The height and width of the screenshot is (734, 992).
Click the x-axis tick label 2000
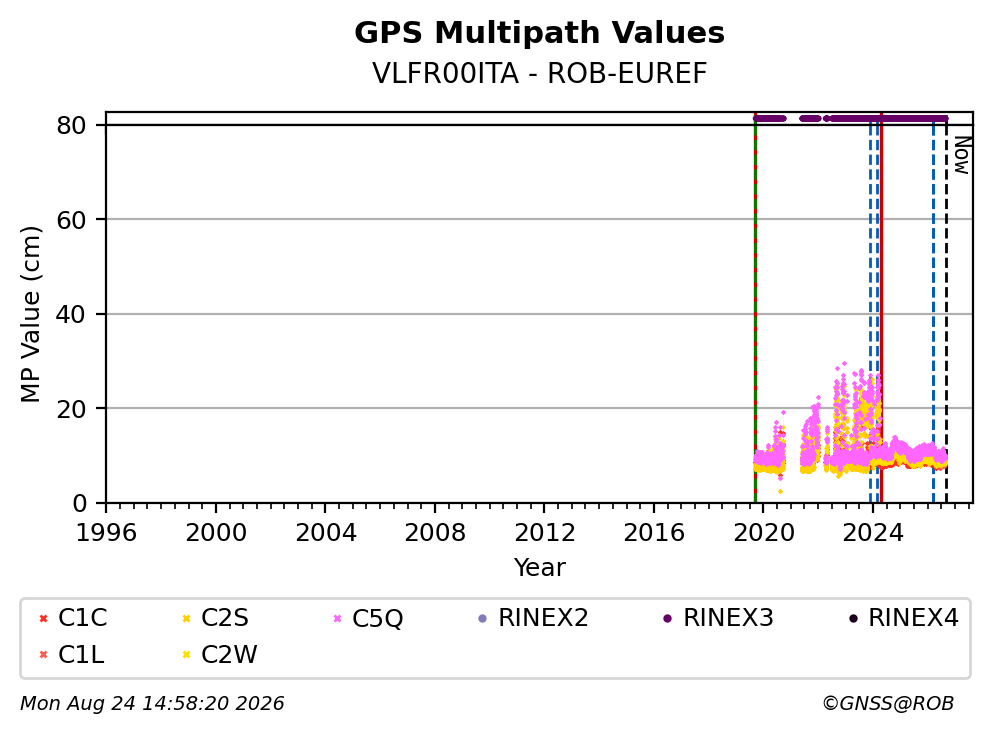tap(216, 533)
